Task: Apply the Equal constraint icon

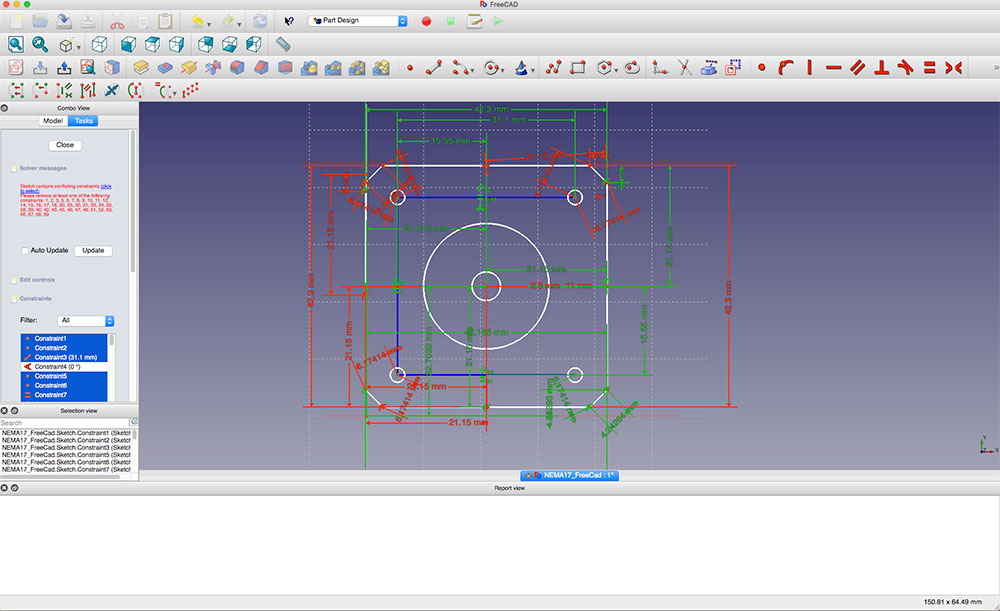Action: (930, 68)
